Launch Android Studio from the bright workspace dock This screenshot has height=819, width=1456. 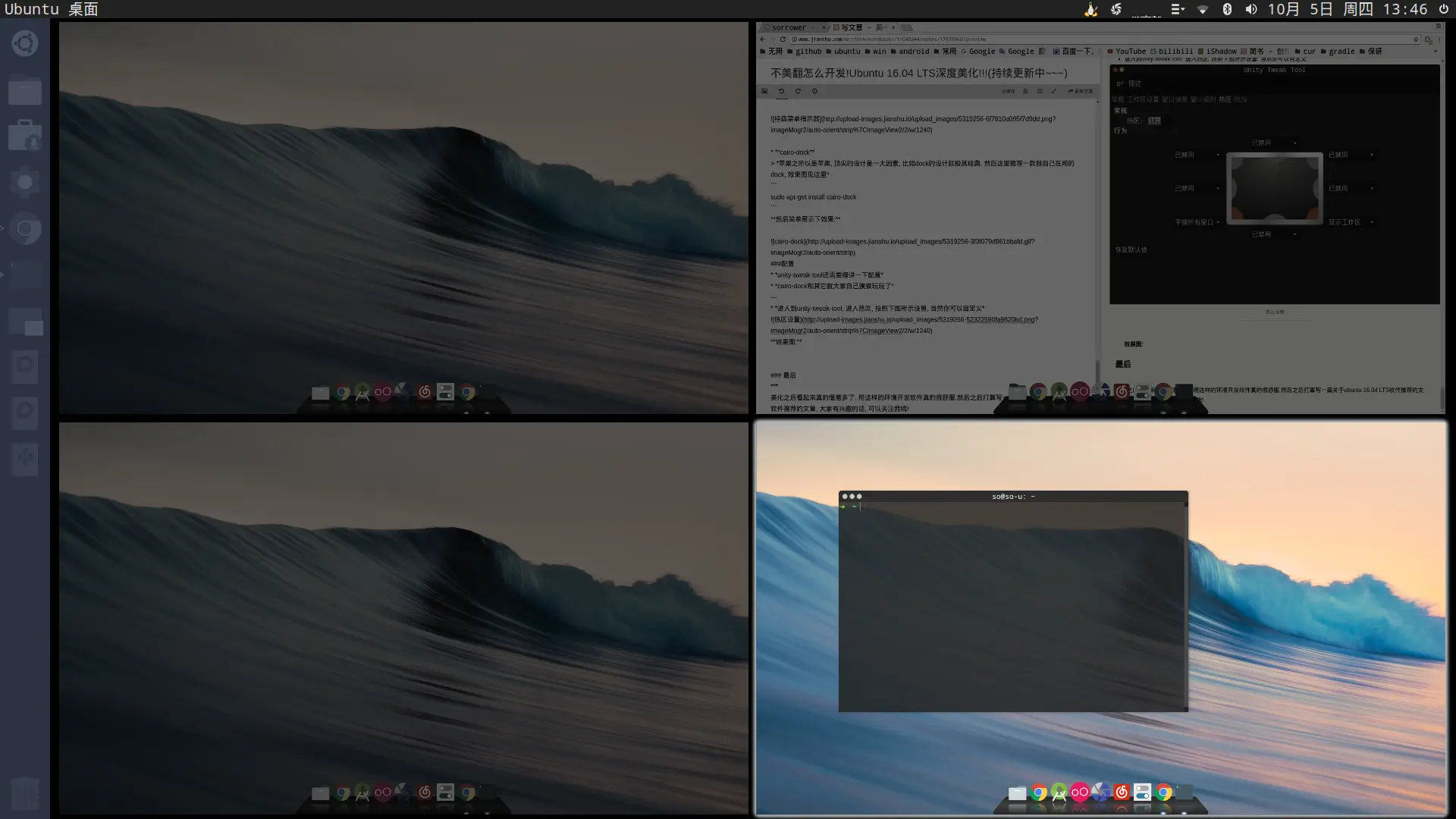tap(1059, 792)
